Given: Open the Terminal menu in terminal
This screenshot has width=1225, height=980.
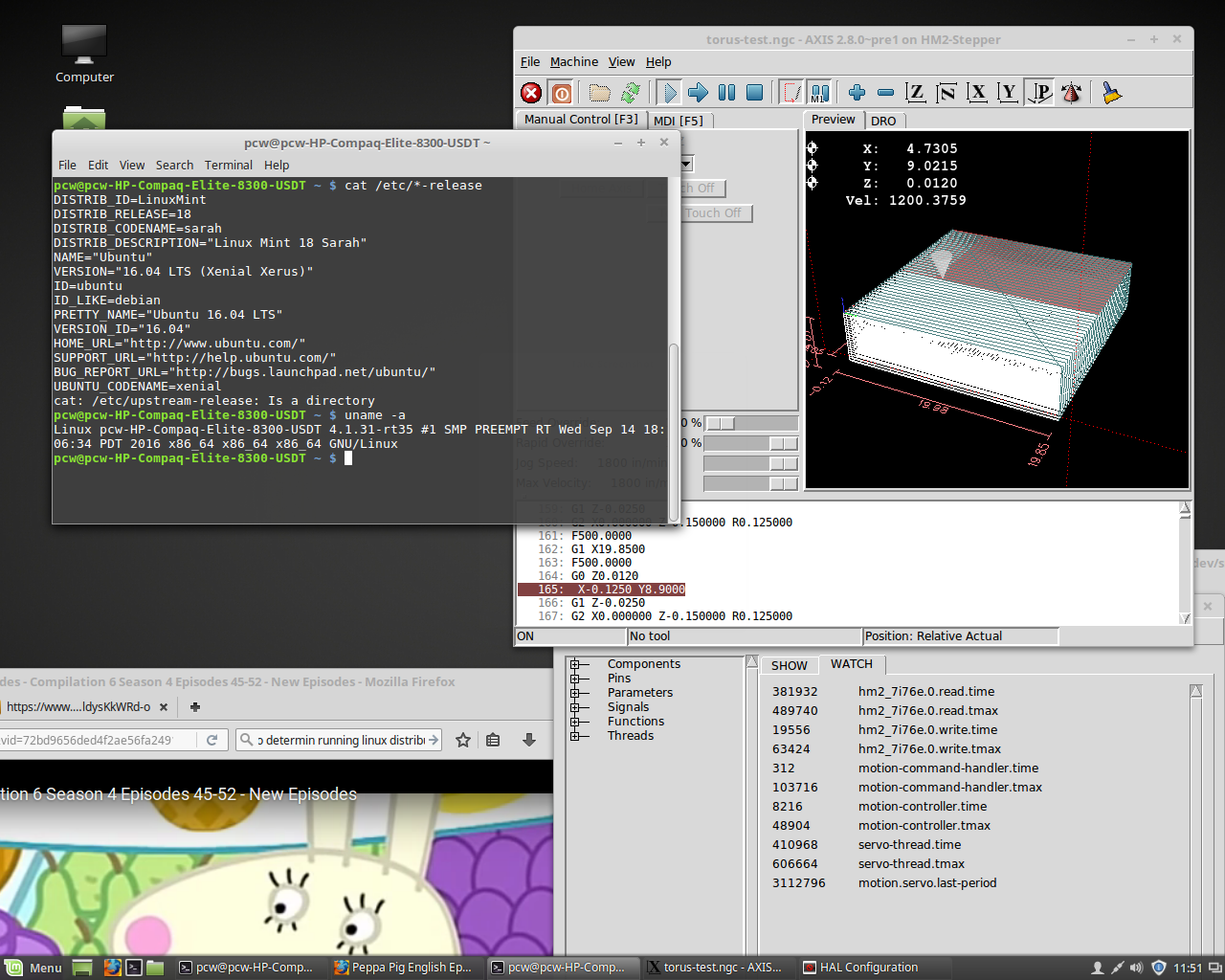Looking at the screenshot, I should tap(229, 166).
